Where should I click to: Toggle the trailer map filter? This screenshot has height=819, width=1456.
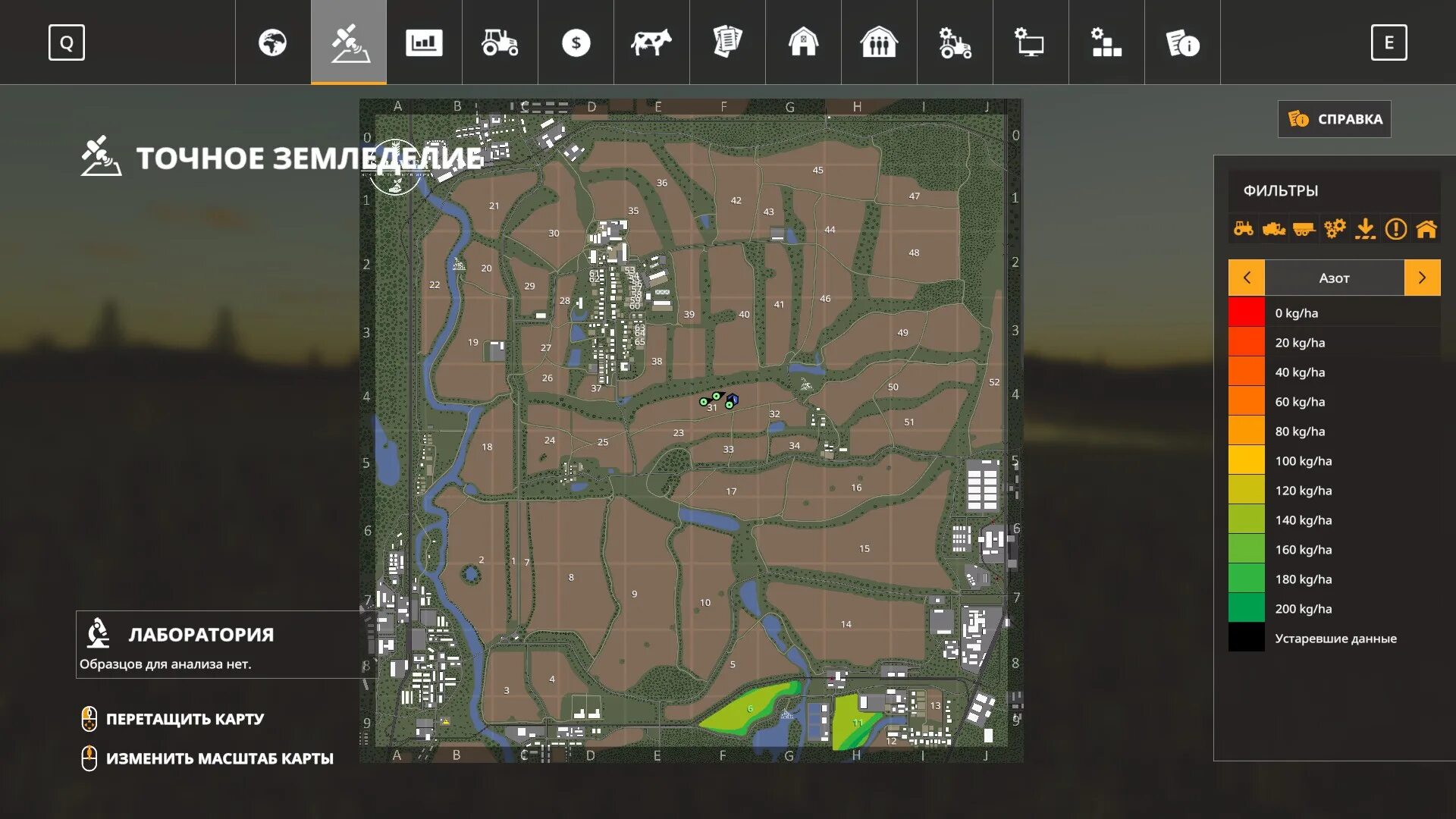tap(1304, 228)
